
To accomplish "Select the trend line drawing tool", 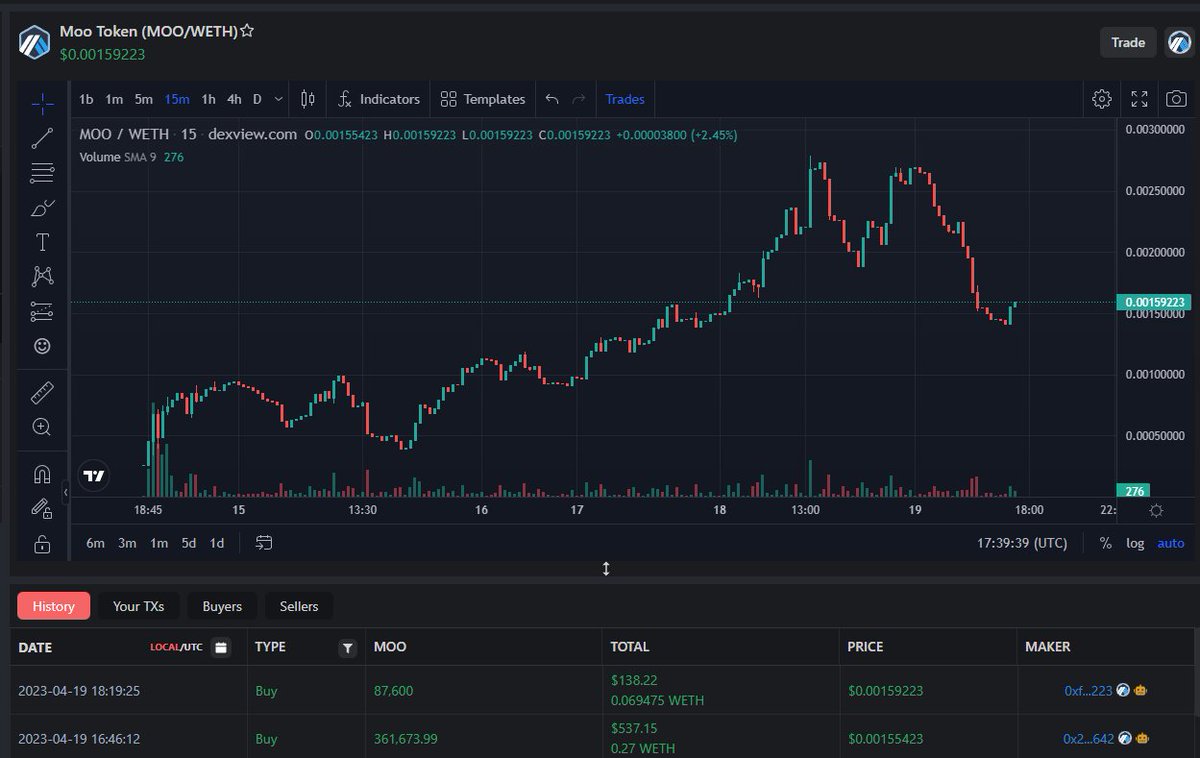I will pos(41,137).
